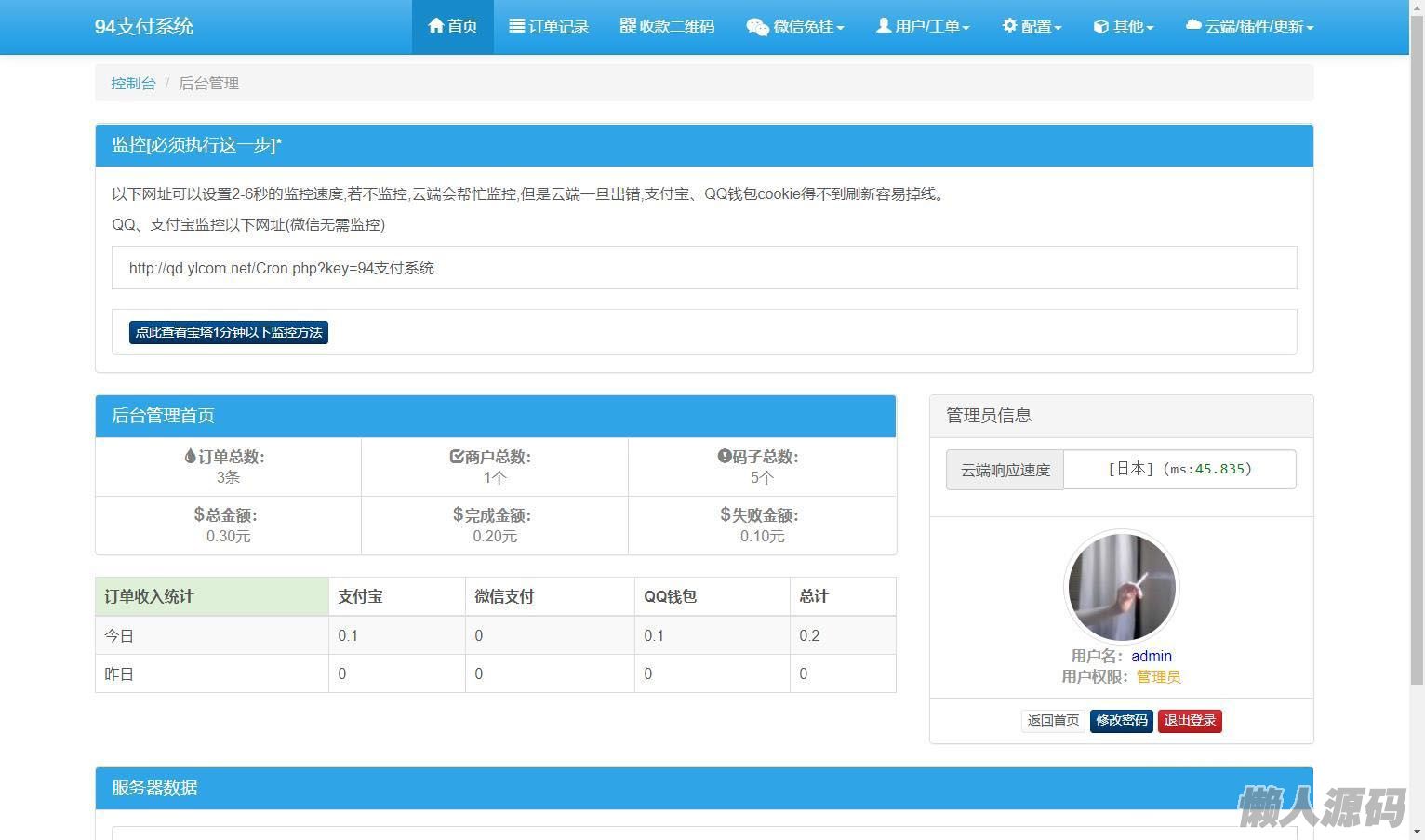The width and height of the screenshot is (1425, 840).
Task: Click the gear icon for 配置
Action: tap(1009, 26)
